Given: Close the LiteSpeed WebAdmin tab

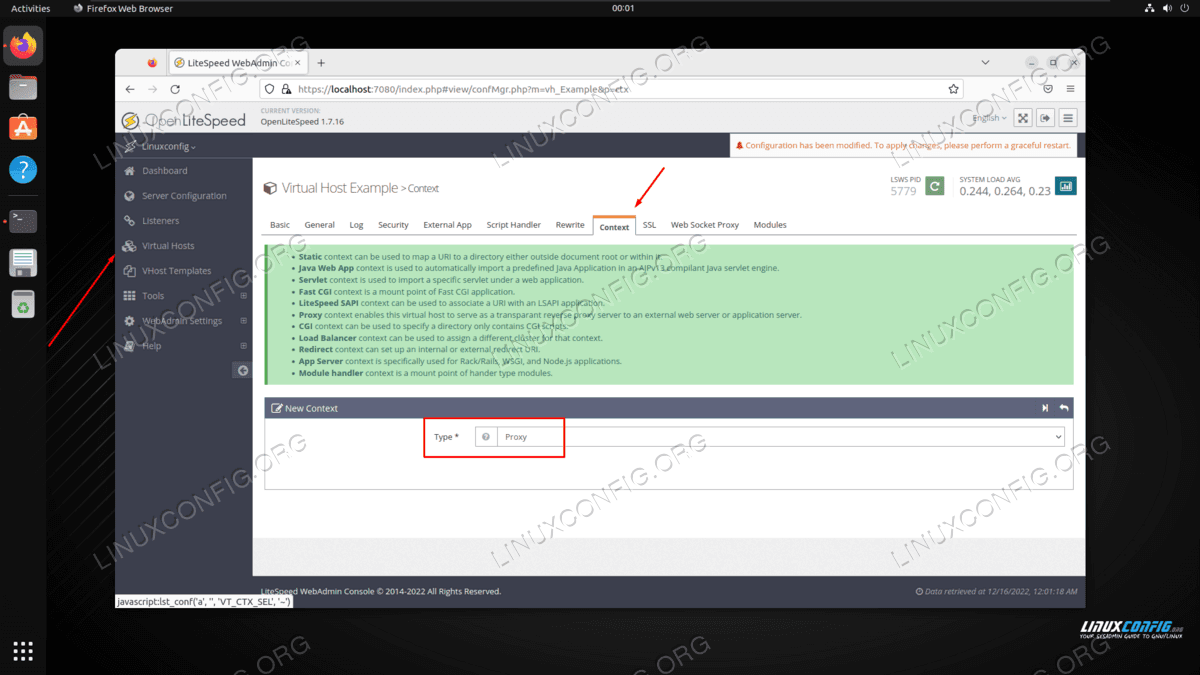Looking at the screenshot, I should point(297,63).
